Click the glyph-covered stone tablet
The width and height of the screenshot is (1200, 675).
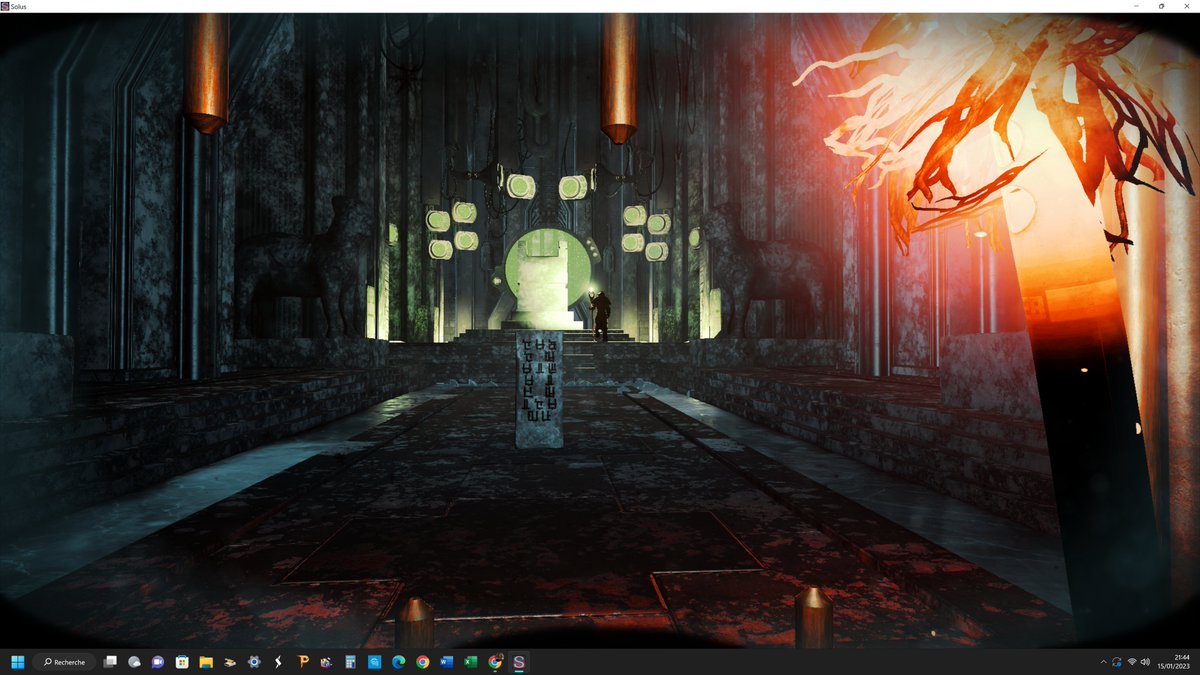pos(538,389)
